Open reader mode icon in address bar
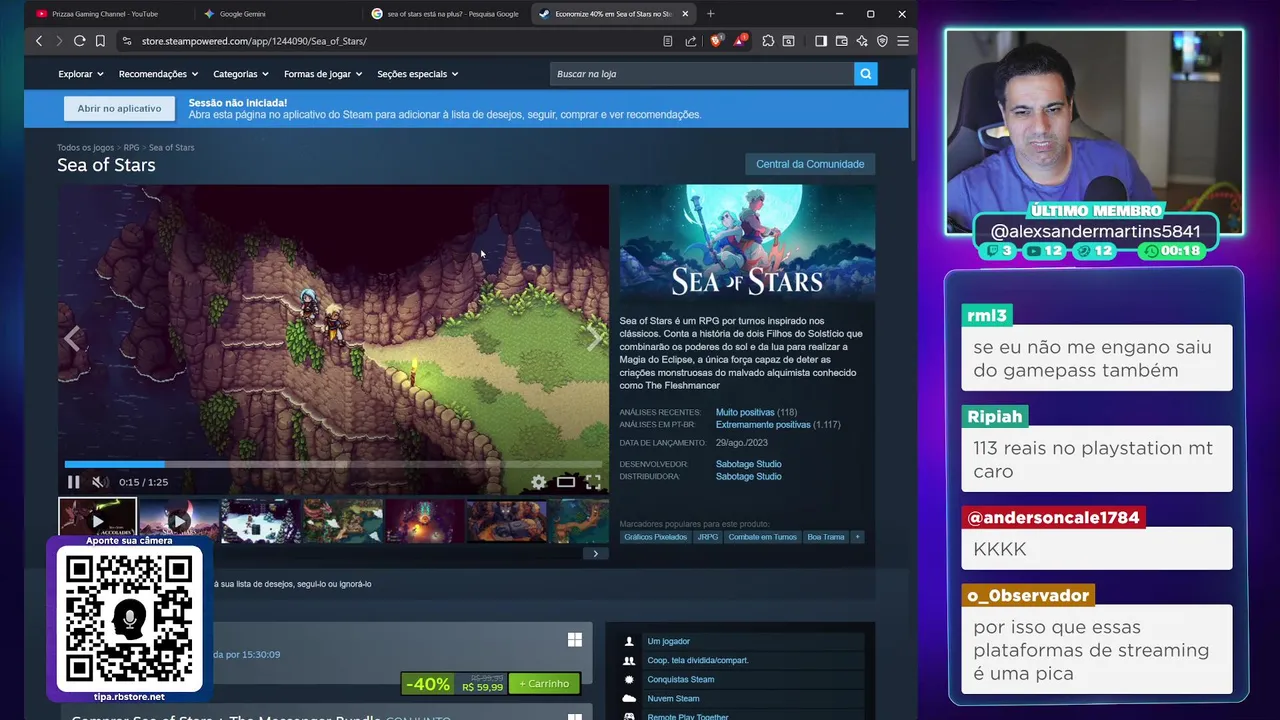 click(668, 41)
